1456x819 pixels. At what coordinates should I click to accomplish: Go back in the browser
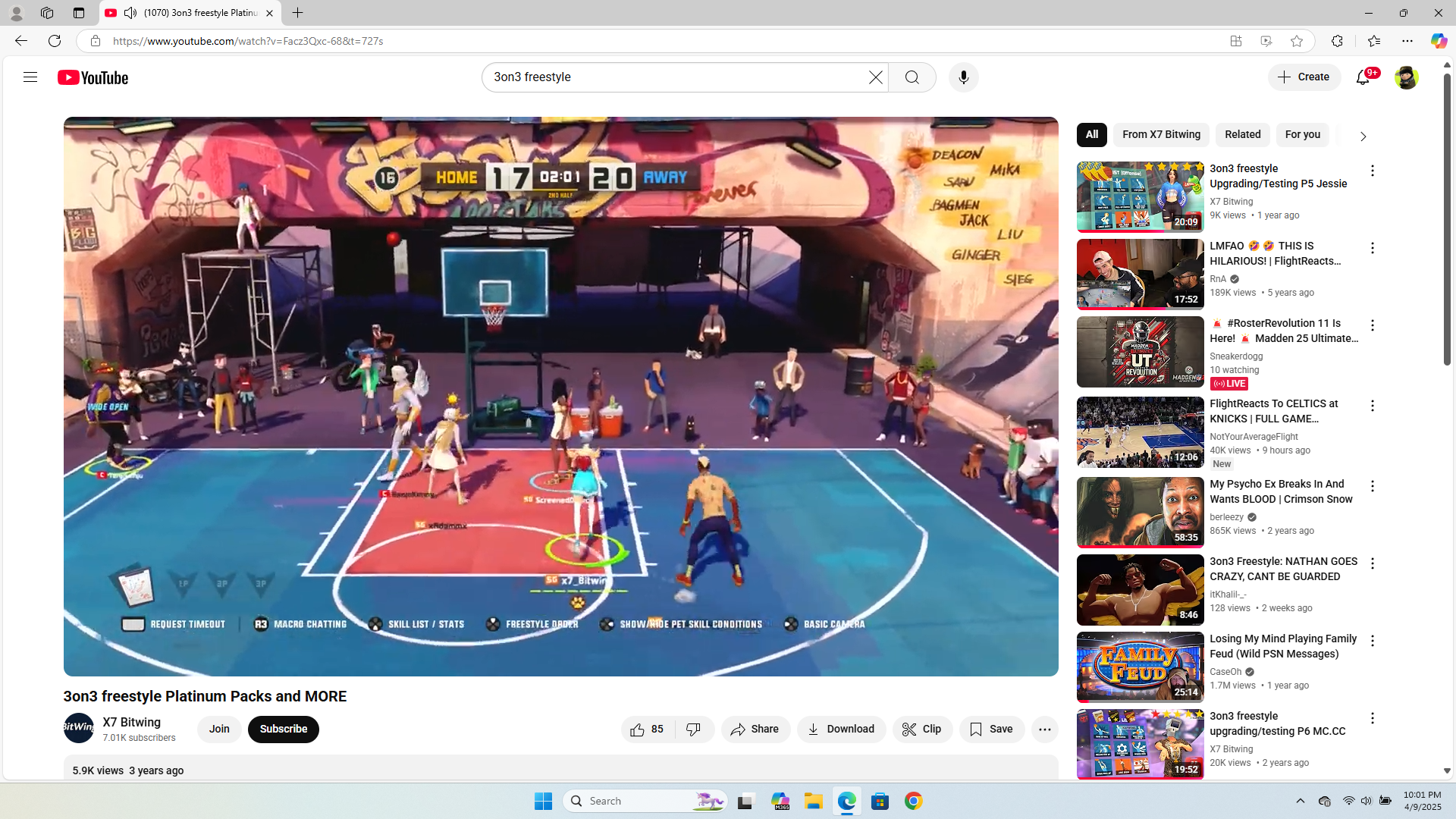[21, 41]
